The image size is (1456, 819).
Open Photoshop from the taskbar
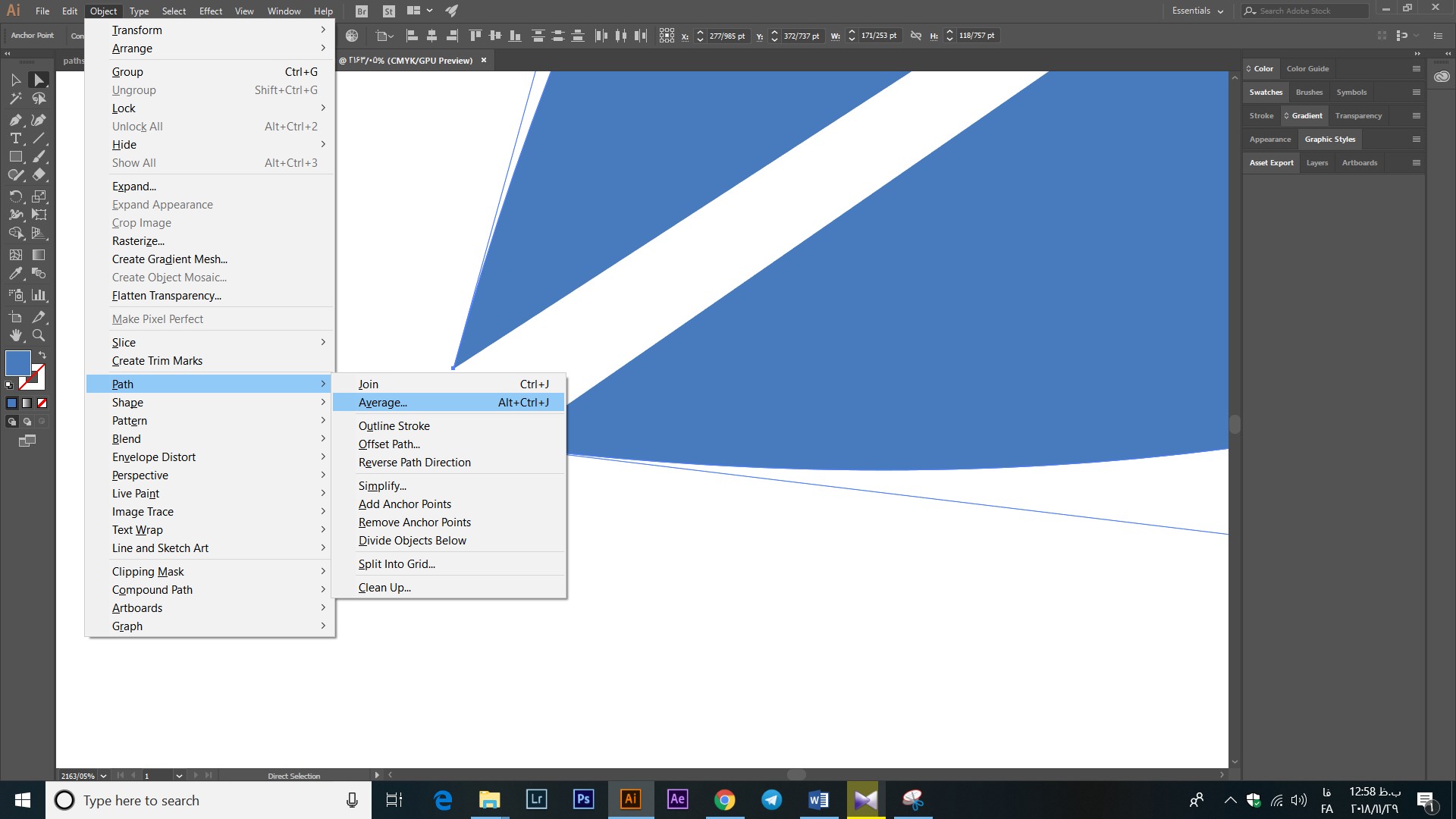click(583, 800)
